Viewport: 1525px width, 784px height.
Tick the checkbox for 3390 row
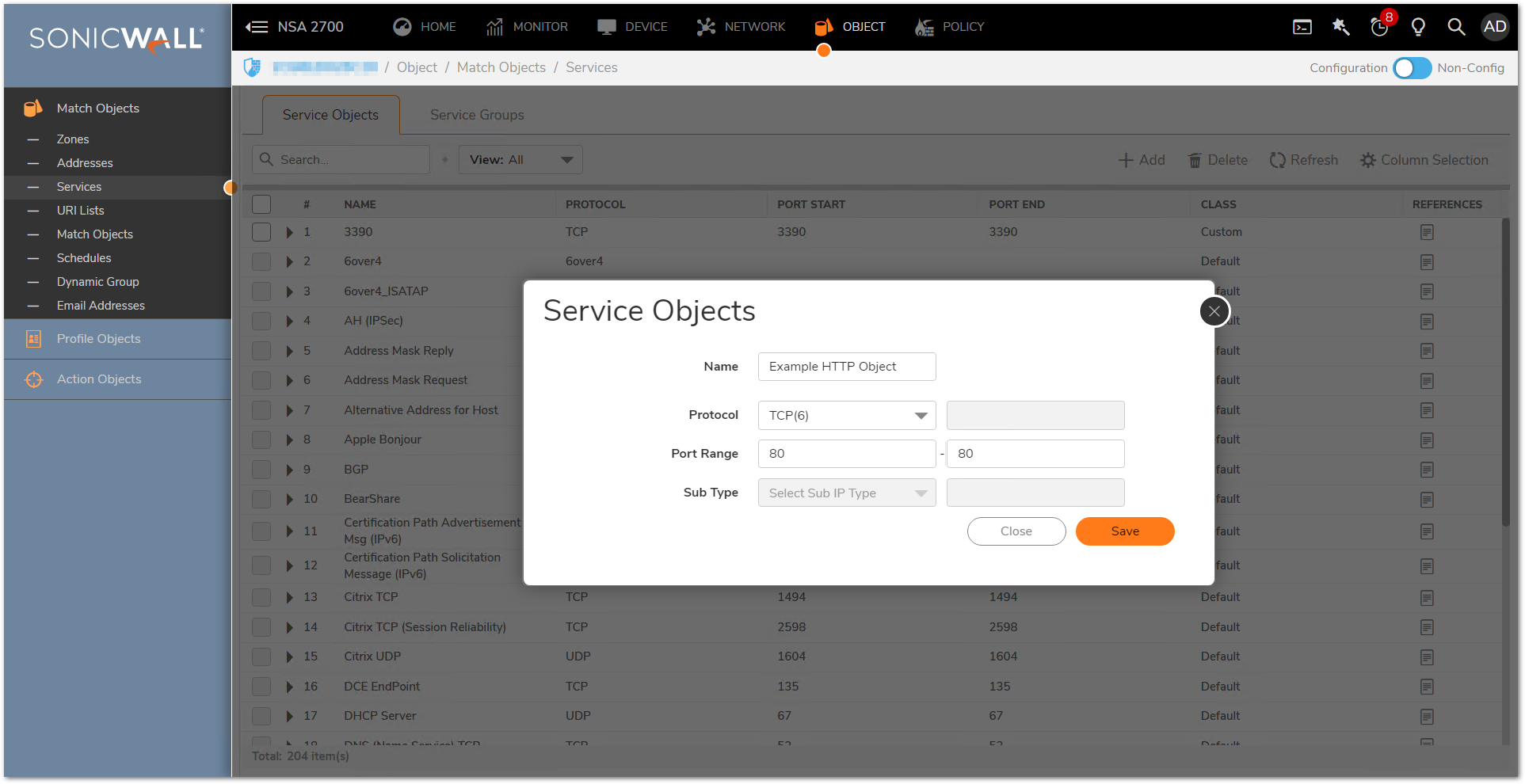tap(261, 232)
